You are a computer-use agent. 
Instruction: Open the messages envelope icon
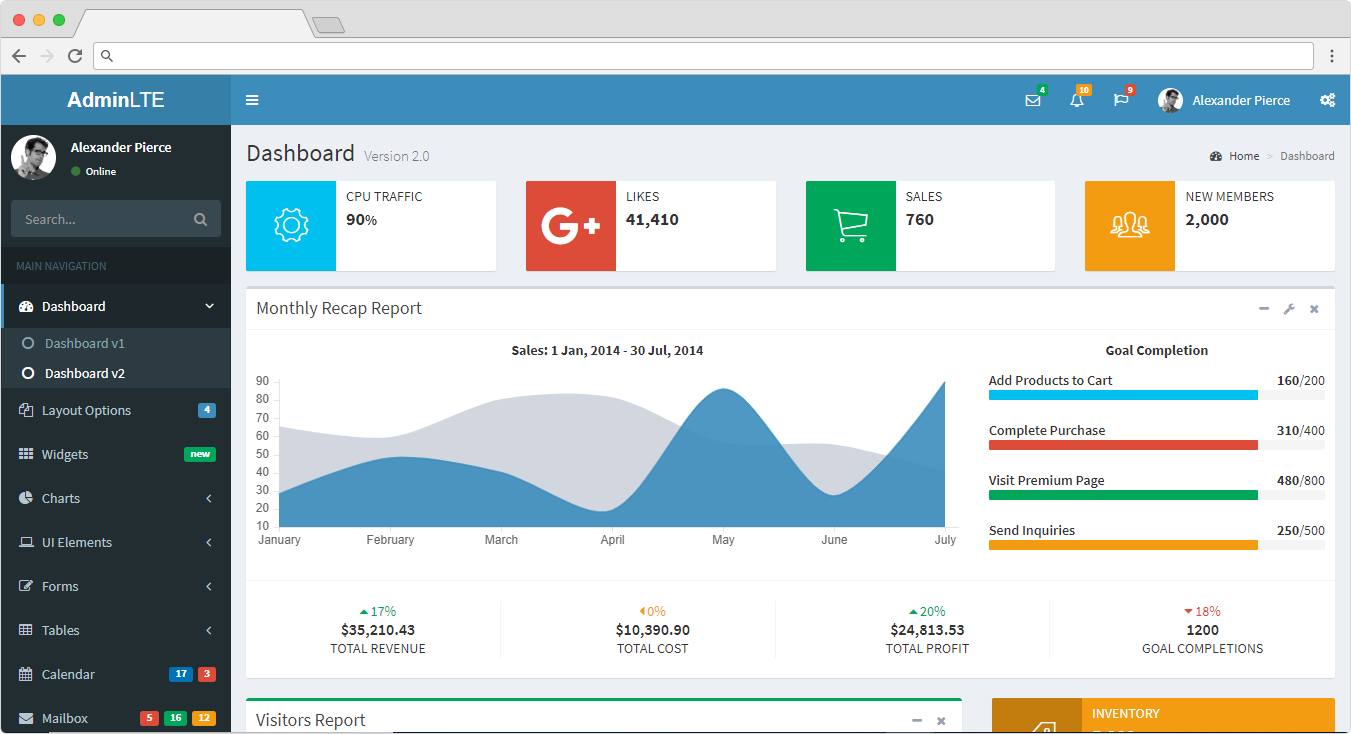tap(1033, 100)
